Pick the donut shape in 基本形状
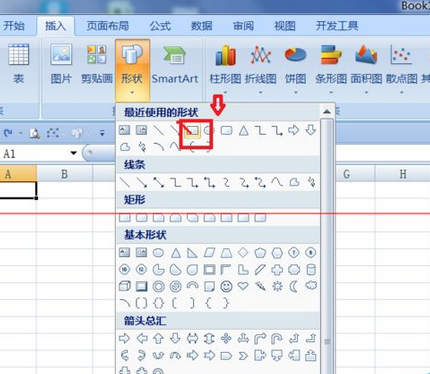430x374 pixels. 159,286
